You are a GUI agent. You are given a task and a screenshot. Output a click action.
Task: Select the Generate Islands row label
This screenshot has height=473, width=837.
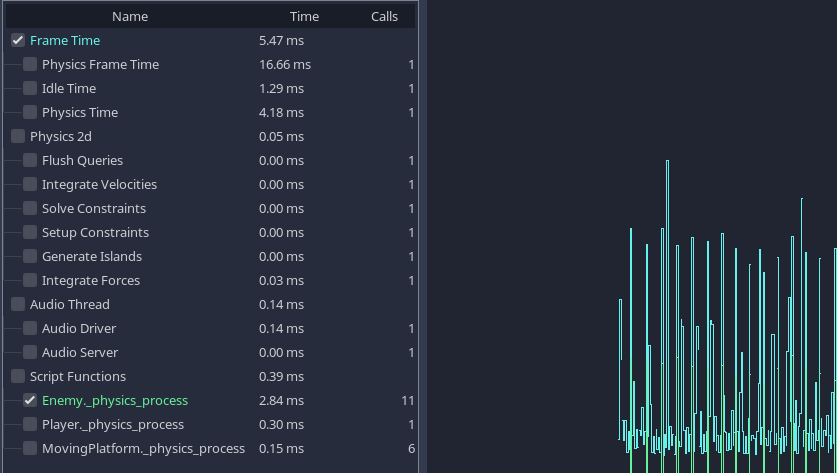click(x=92, y=257)
